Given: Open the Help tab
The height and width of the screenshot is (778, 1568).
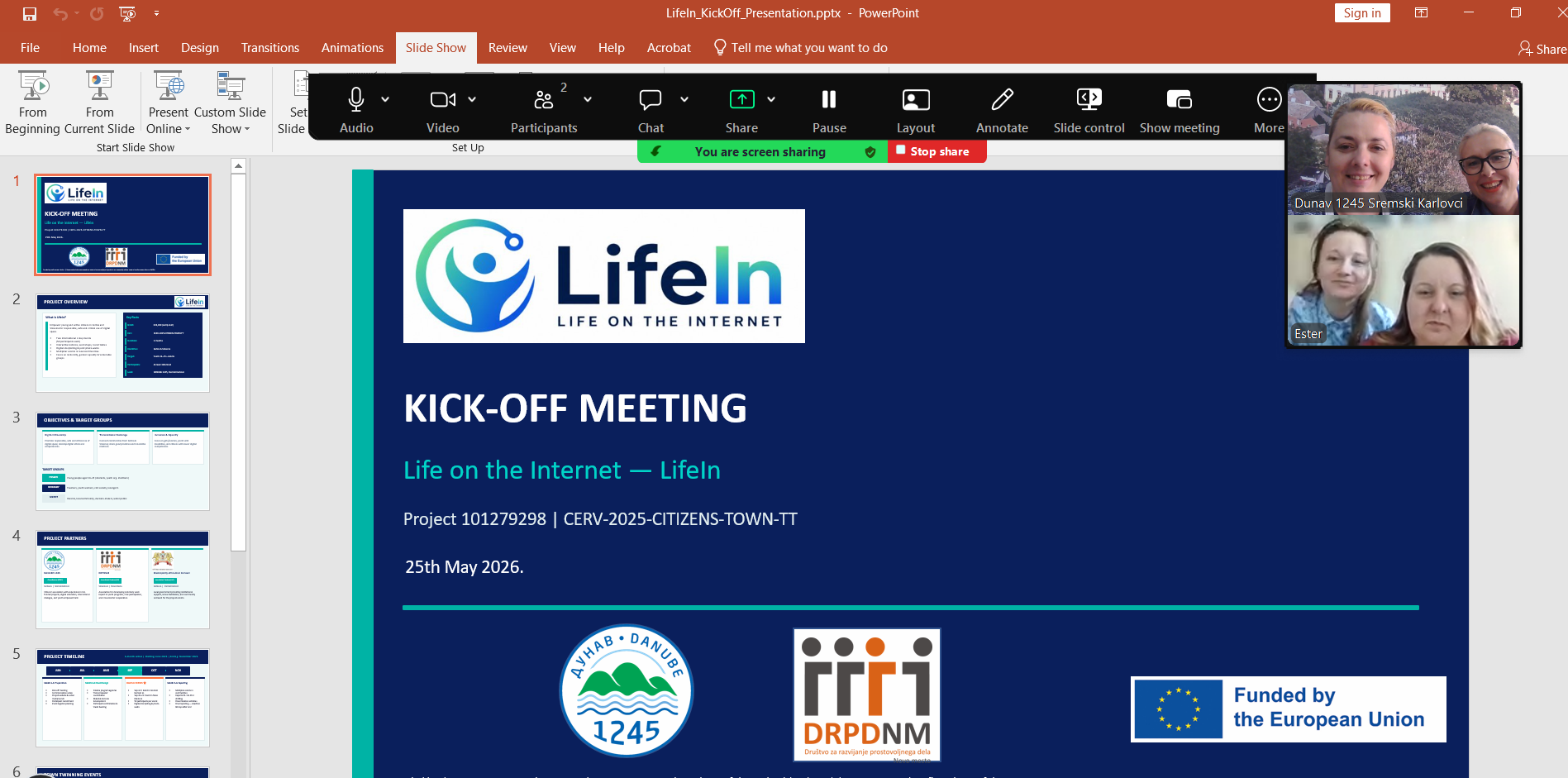Looking at the screenshot, I should point(612,48).
